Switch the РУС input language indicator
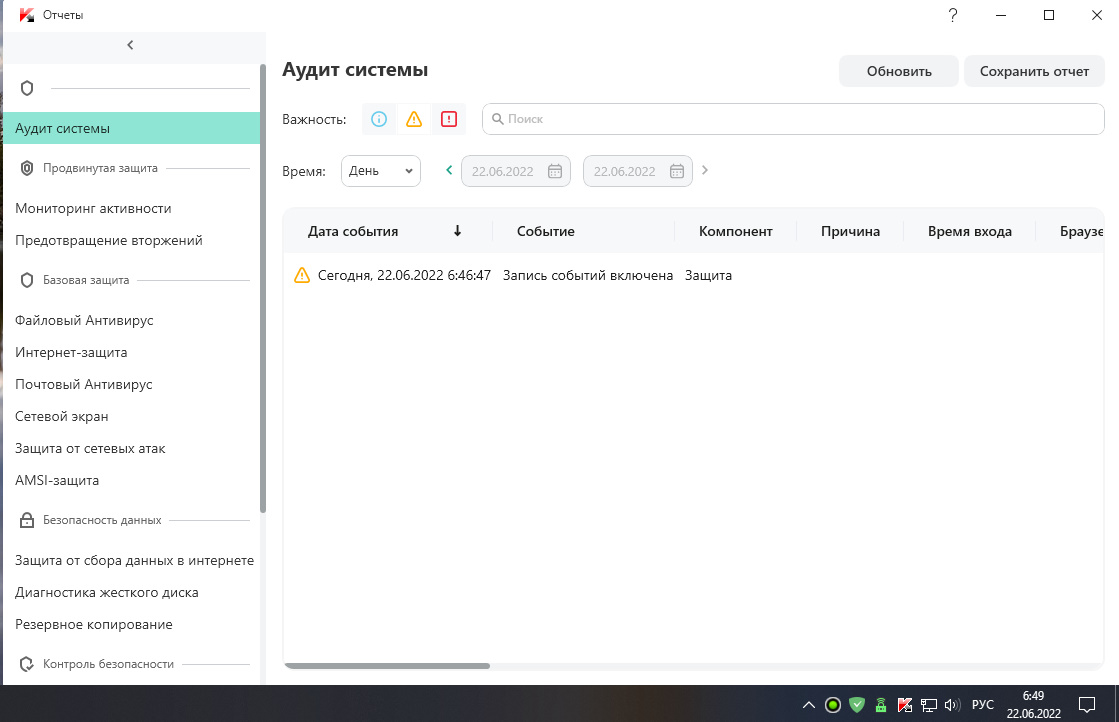 coord(983,705)
